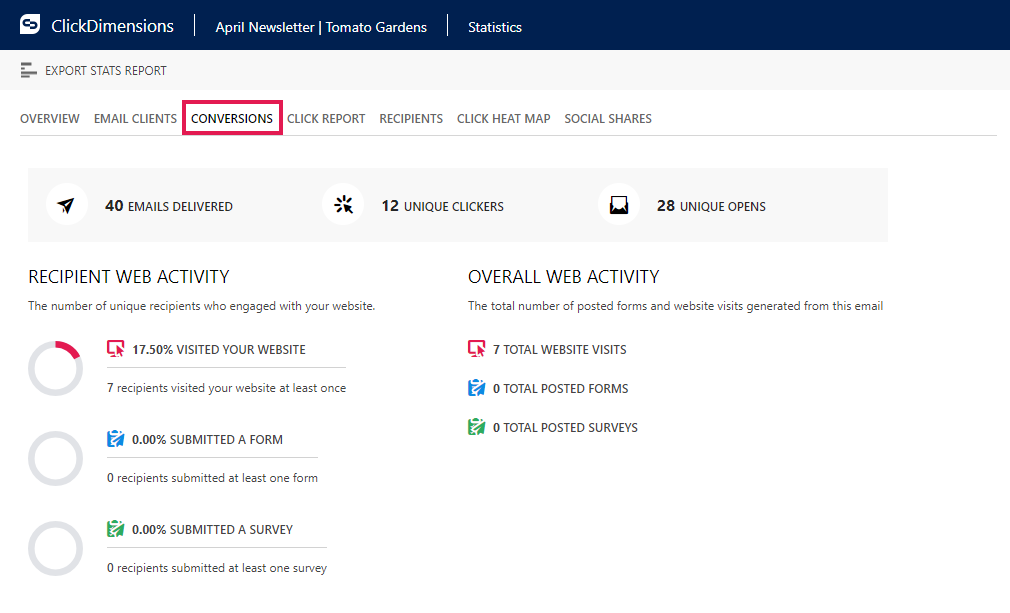Viewport: 1010px width, 613px height.
Task: Click the website visits progress ring
Action: (x=55, y=368)
